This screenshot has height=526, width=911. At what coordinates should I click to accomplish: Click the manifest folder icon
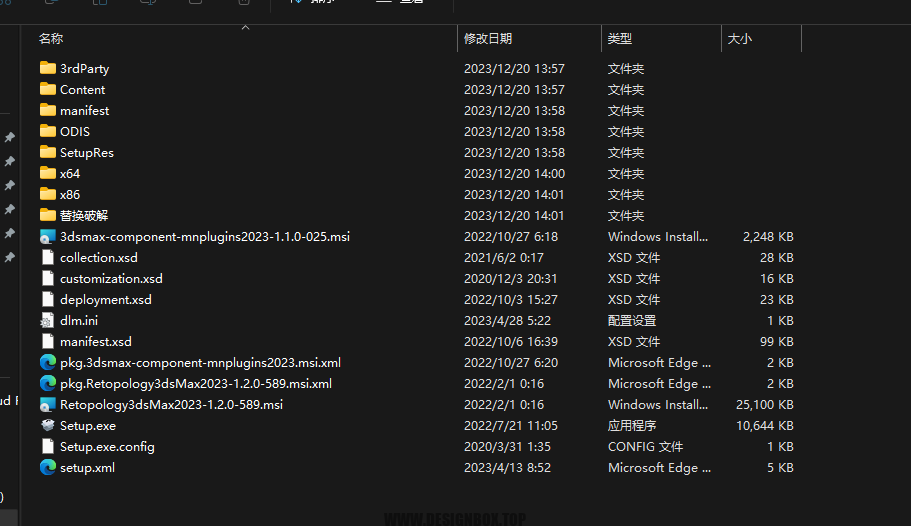tap(48, 110)
